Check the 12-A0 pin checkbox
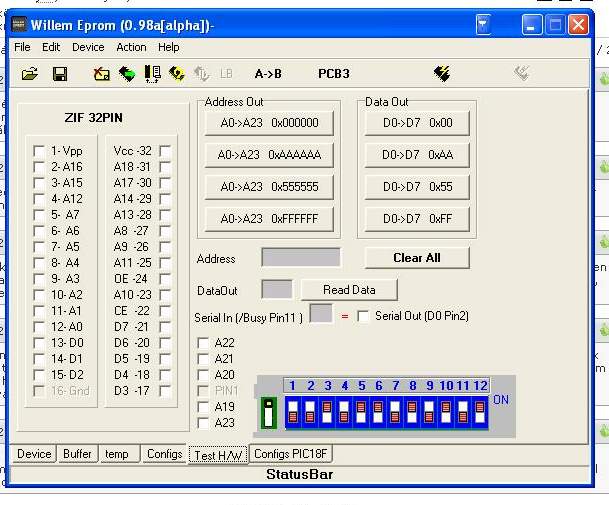The width and height of the screenshot is (609, 505). (x=39, y=327)
